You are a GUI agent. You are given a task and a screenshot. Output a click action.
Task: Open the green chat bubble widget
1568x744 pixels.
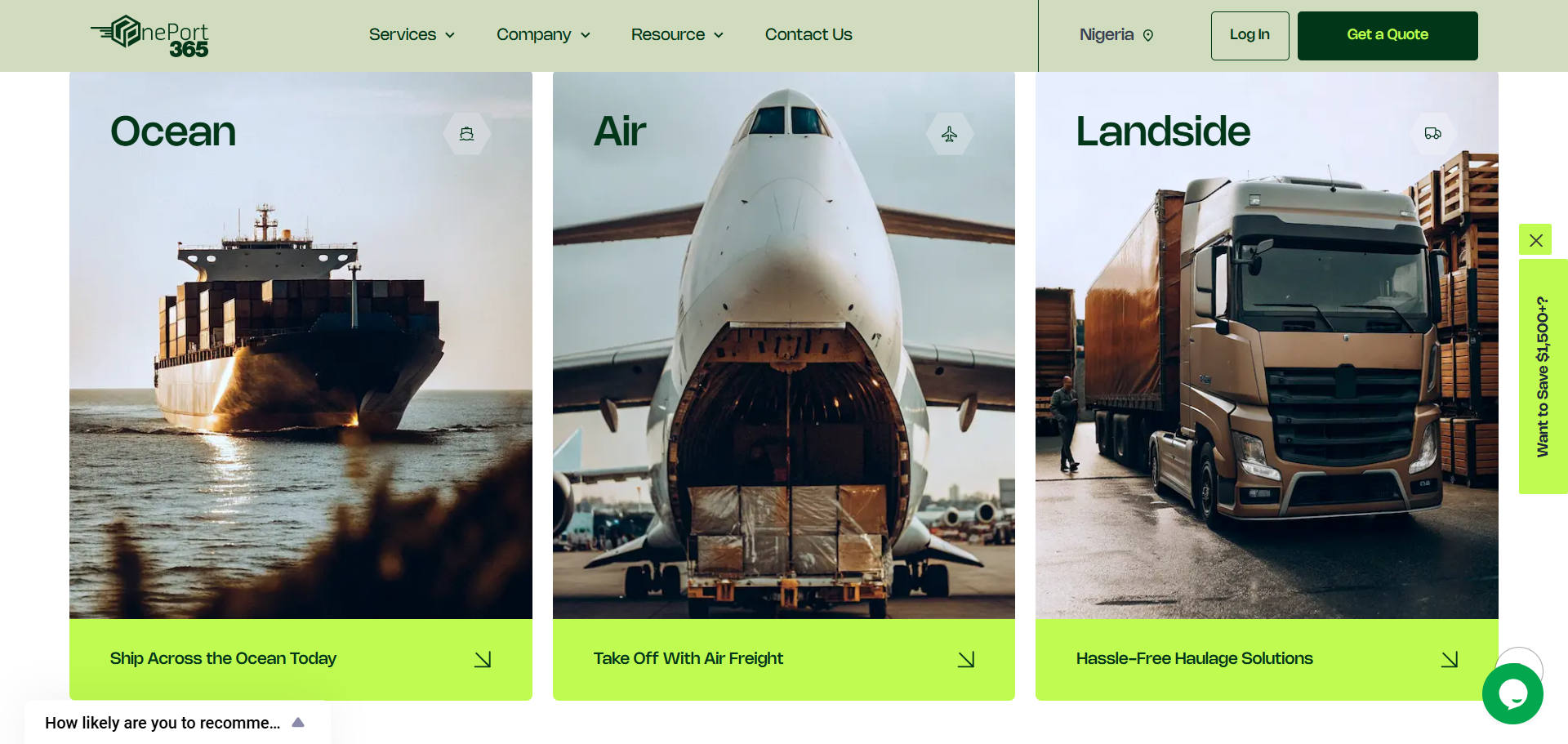[x=1512, y=693]
